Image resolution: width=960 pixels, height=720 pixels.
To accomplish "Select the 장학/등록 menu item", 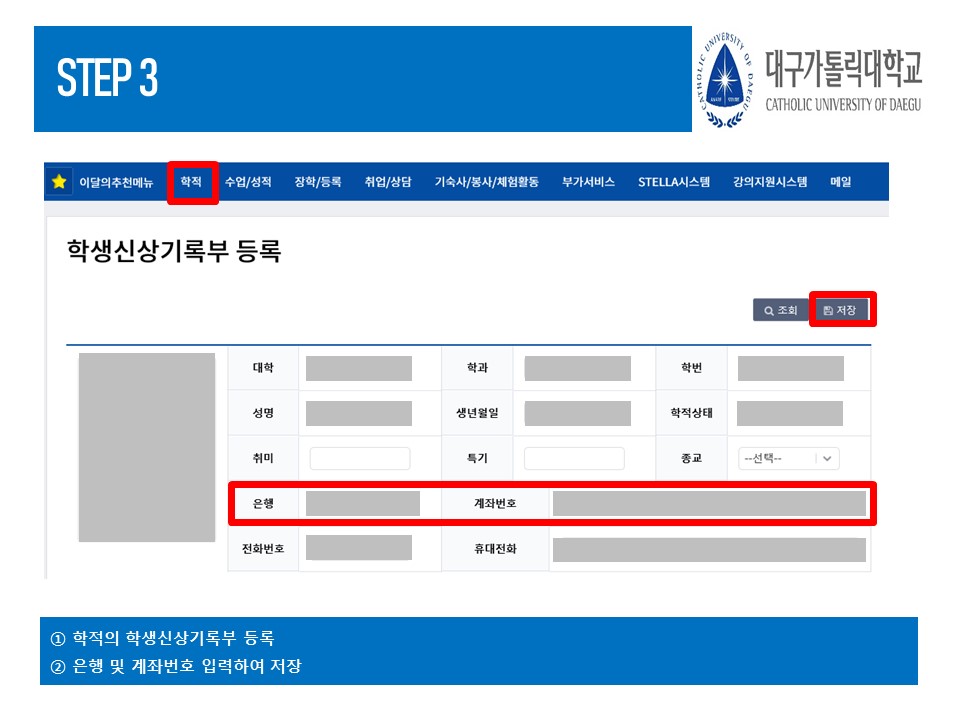I will (x=318, y=182).
